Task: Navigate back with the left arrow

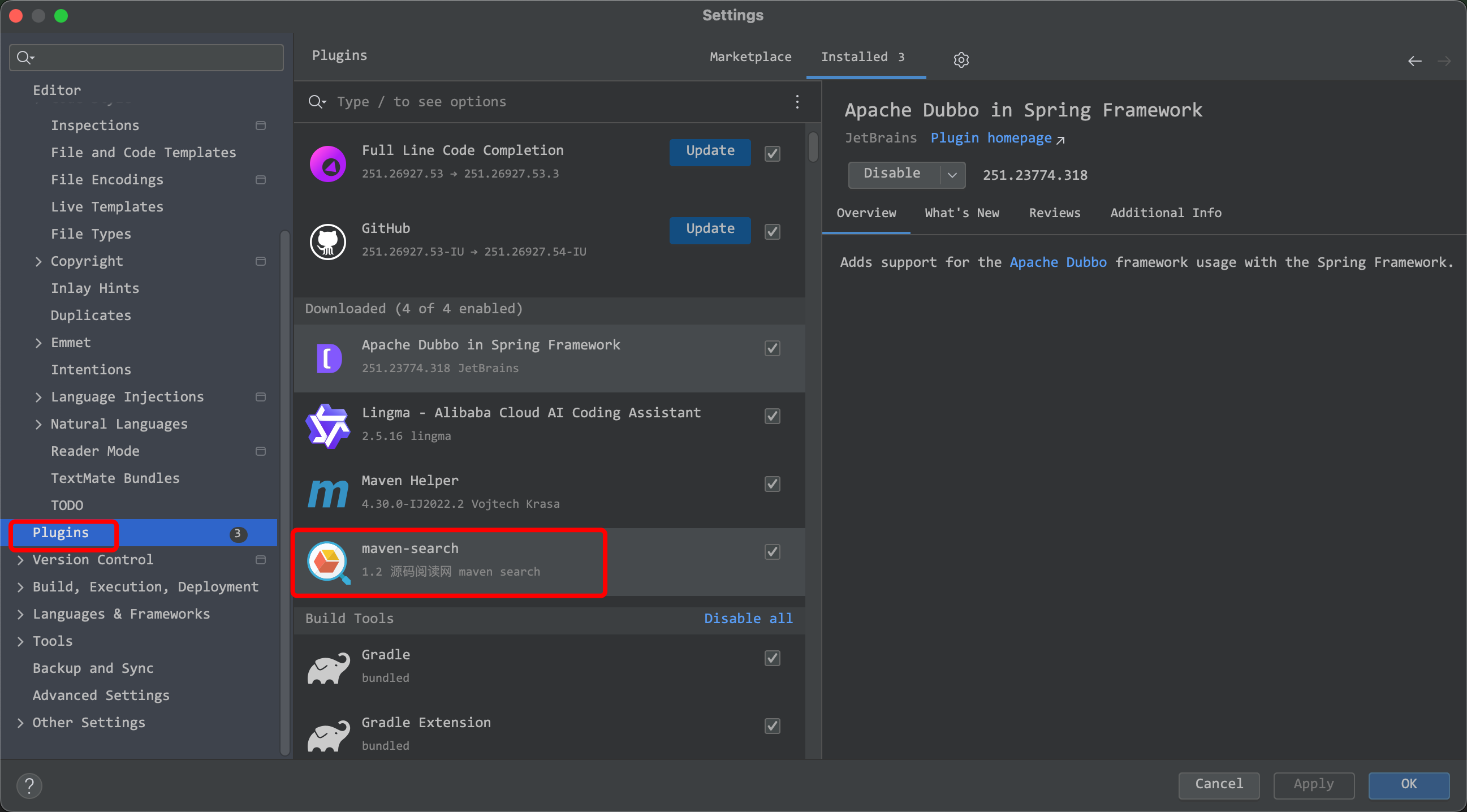Action: [x=1414, y=61]
